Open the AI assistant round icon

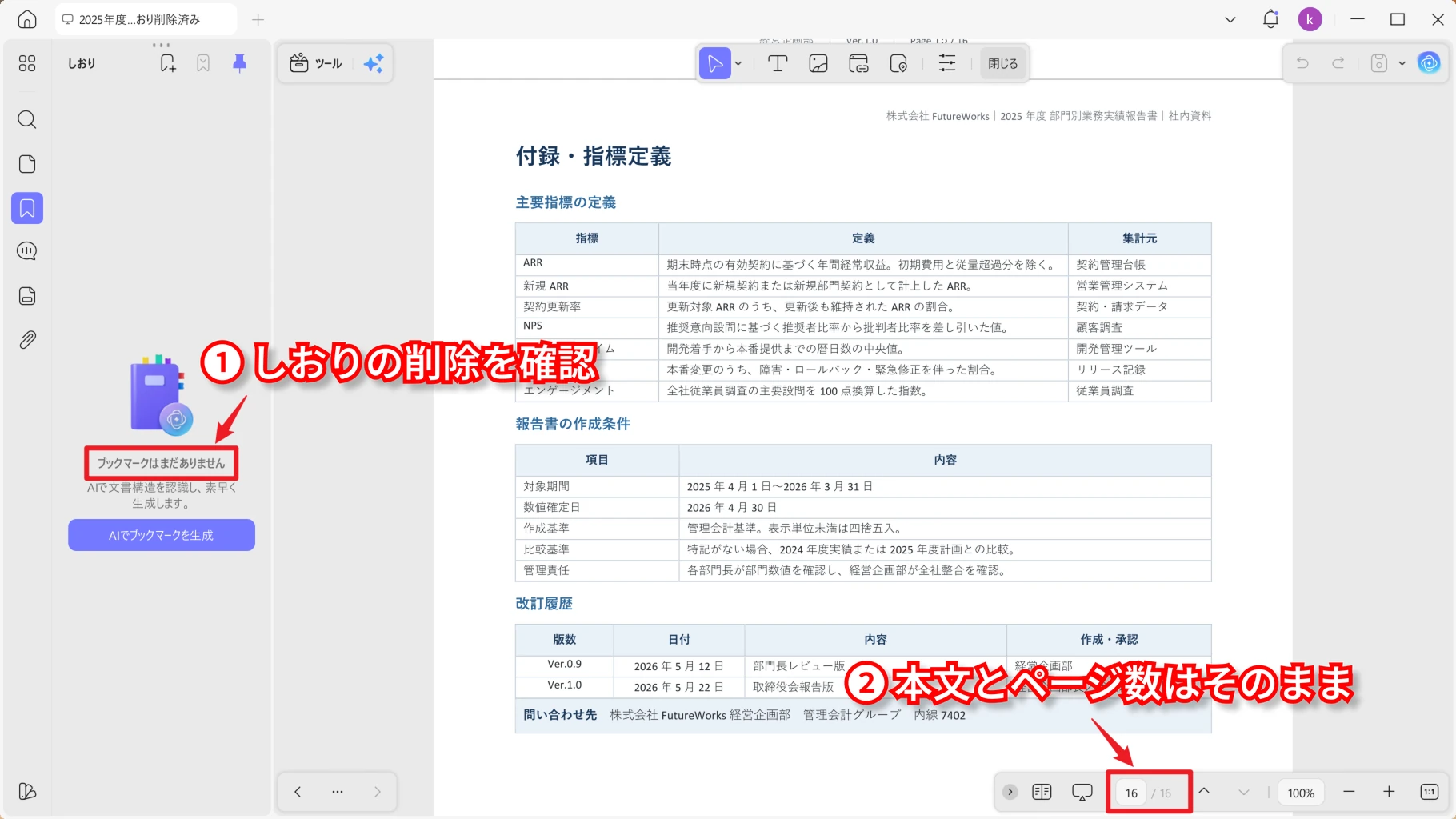click(x=1429, y=62)
